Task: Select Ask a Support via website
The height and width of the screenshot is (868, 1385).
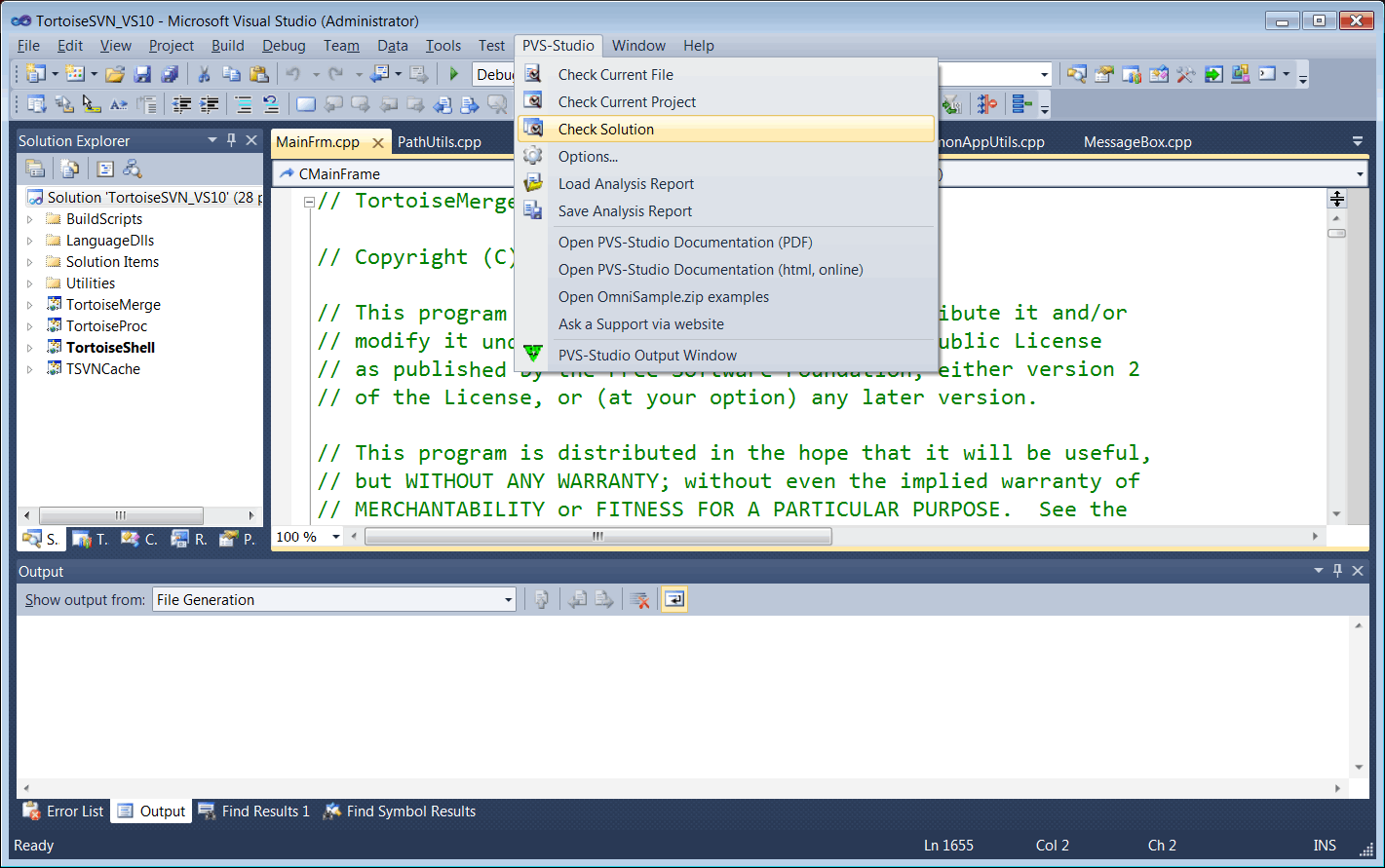Action: tap(726, 324)
